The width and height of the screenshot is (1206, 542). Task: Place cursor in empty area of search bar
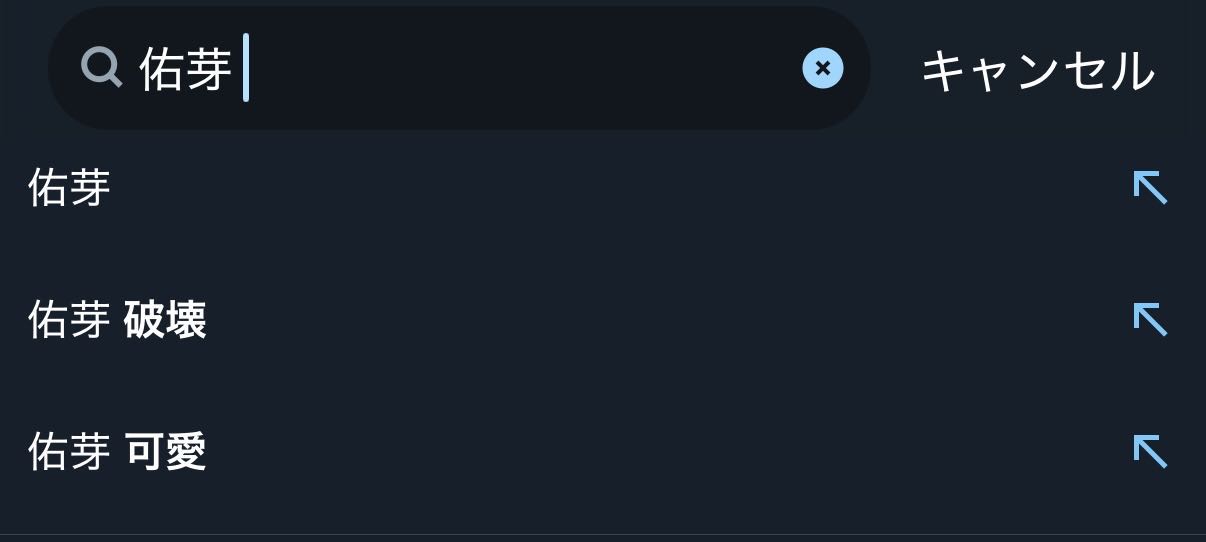520,68
